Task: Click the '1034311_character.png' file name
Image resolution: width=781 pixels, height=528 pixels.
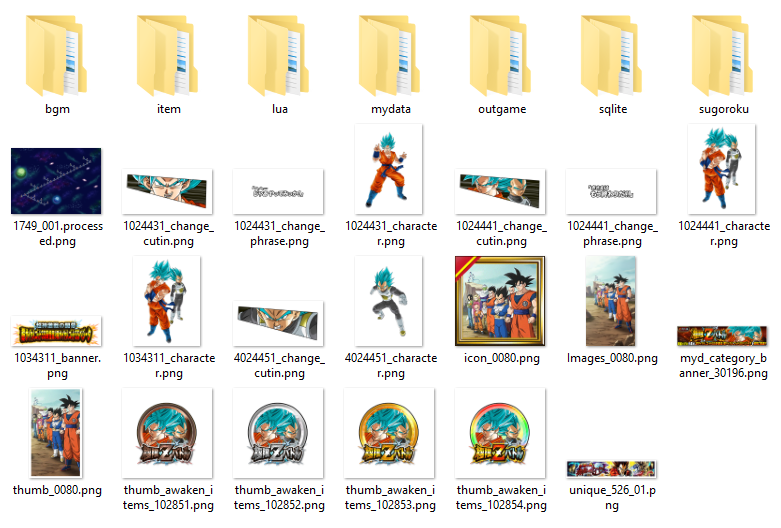Action: [x=169, y=366]
